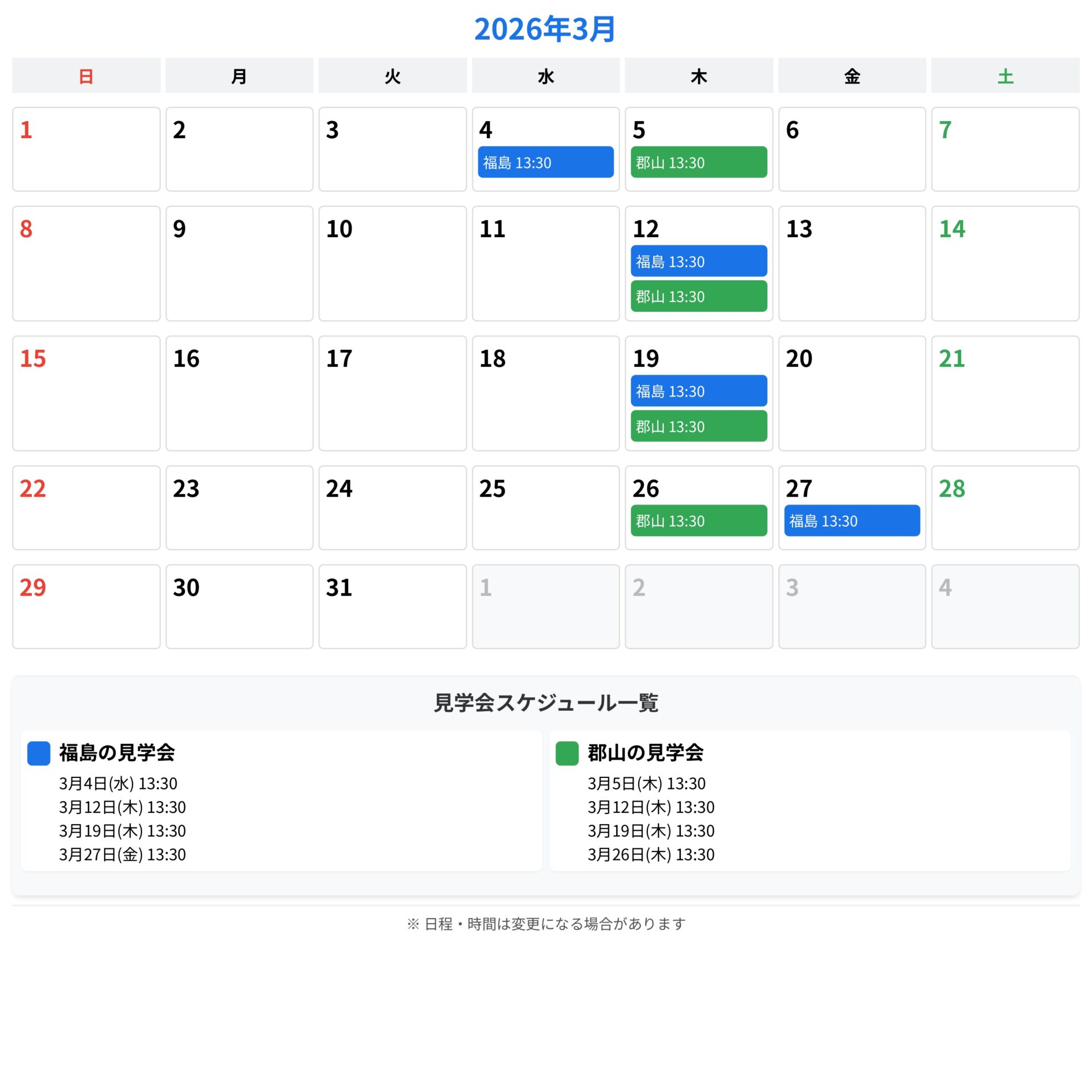This screenshot has width=1092, height=1092.
Task: Click the March 15 date cell
Action: tap(86, 394)
